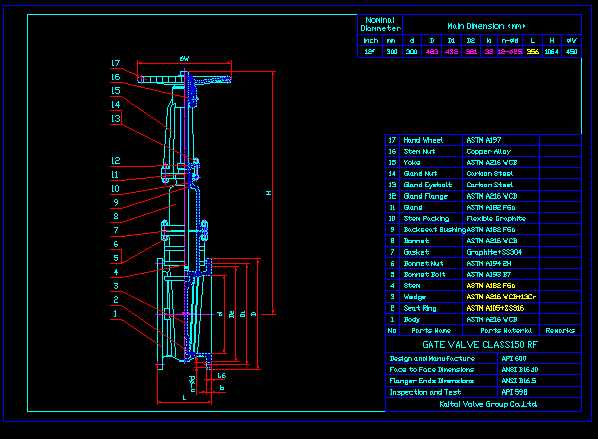Click the Seat Ring material text
The image size is (598, 439).
coord(495,308)
